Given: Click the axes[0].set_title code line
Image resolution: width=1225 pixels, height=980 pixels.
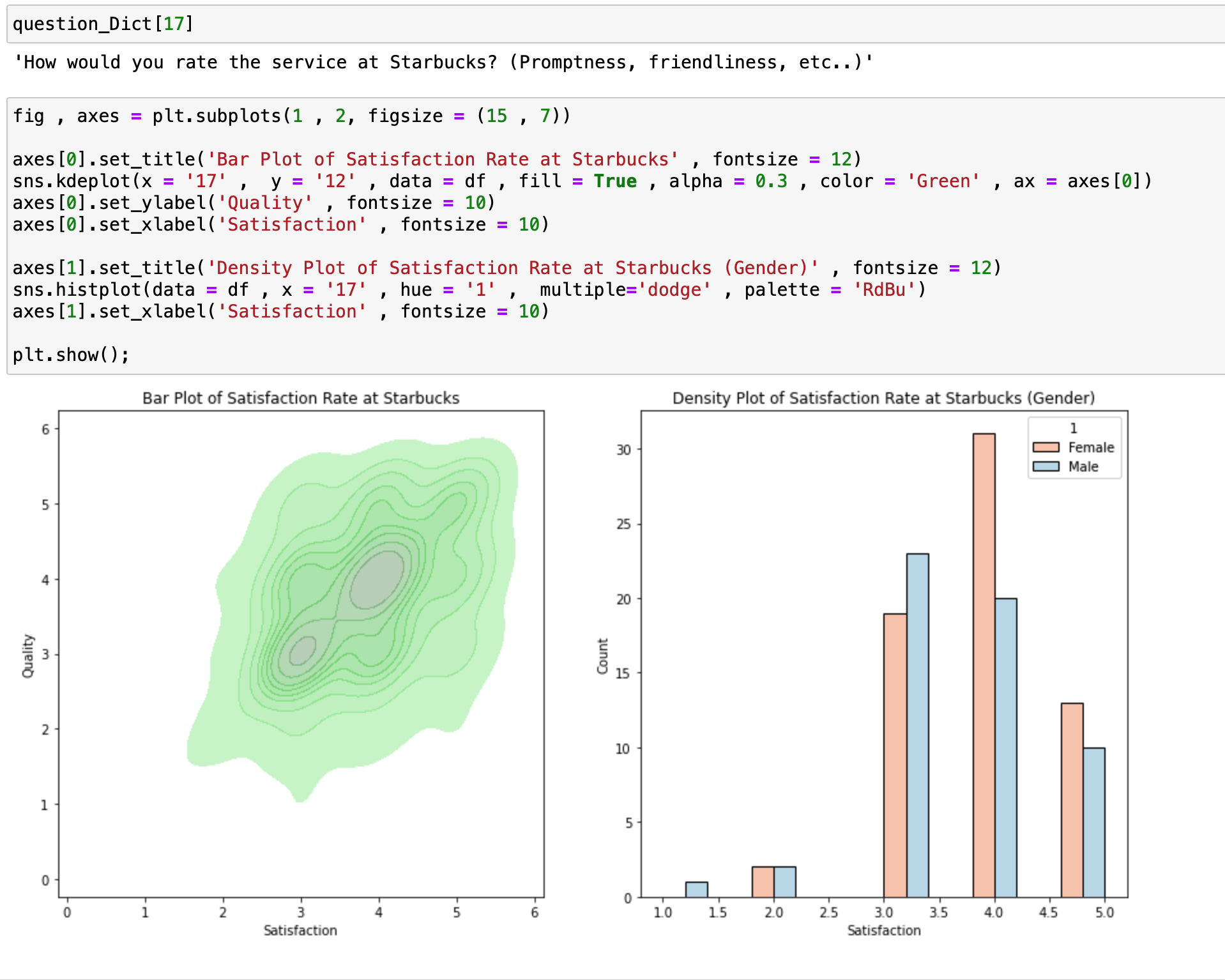Looking at the screenshot, I should pyautogui.click(x=437, y=159).
